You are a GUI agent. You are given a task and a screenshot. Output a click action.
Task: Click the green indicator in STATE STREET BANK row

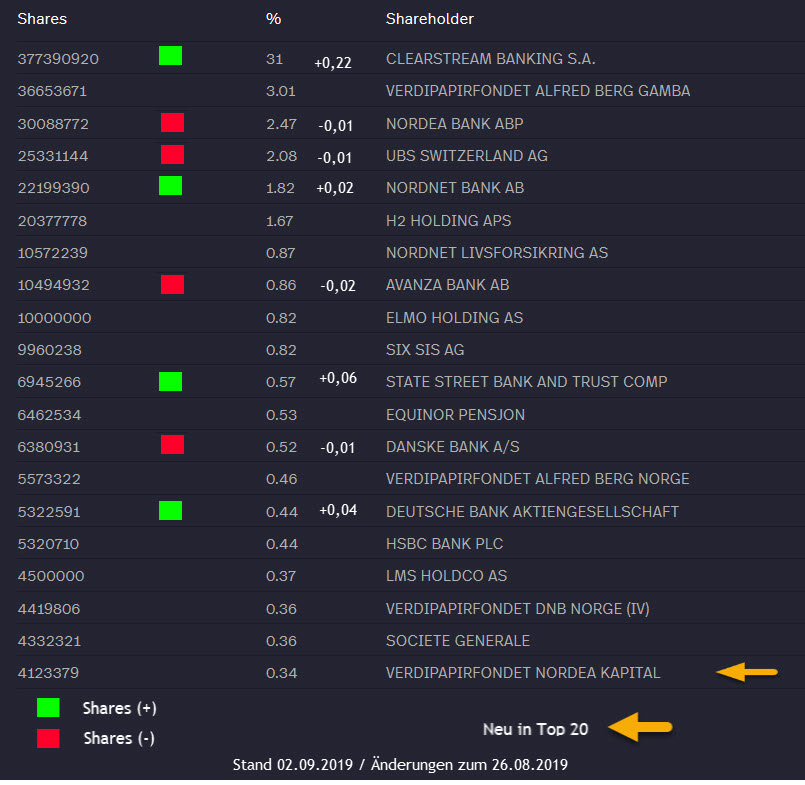click(170, 381)
